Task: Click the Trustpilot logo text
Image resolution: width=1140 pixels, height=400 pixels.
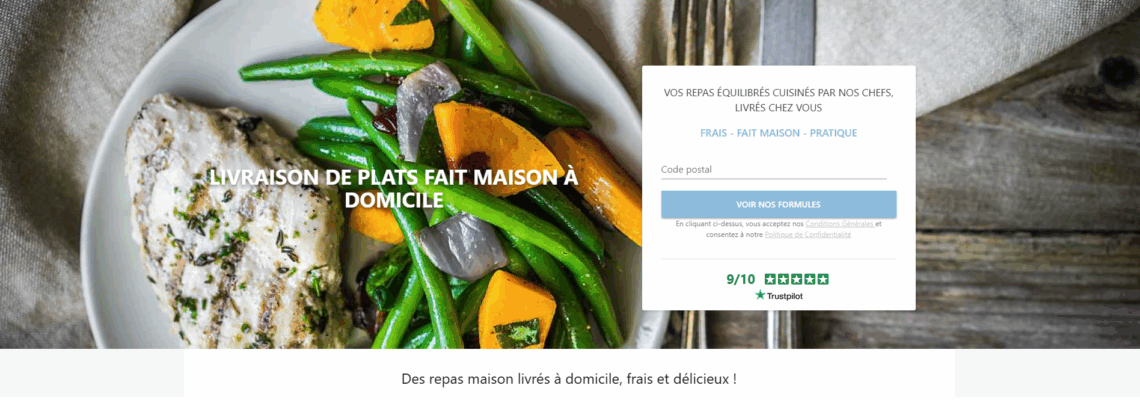Action: click(x=784, y=297)
